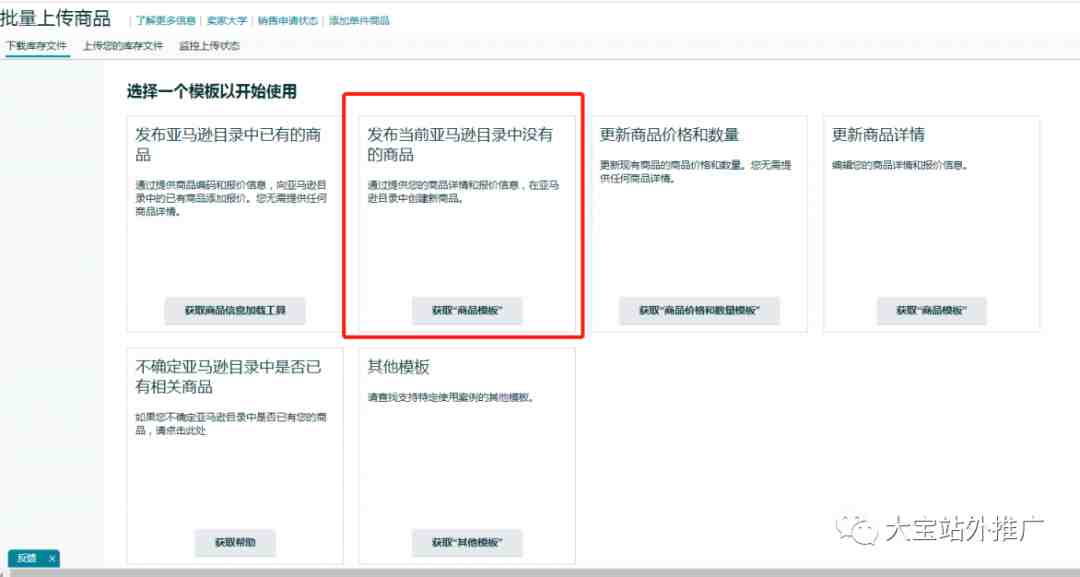1080x577 pixels.
Task: Dismiss the 反馈 widget with its X
Action: point(52,558)
